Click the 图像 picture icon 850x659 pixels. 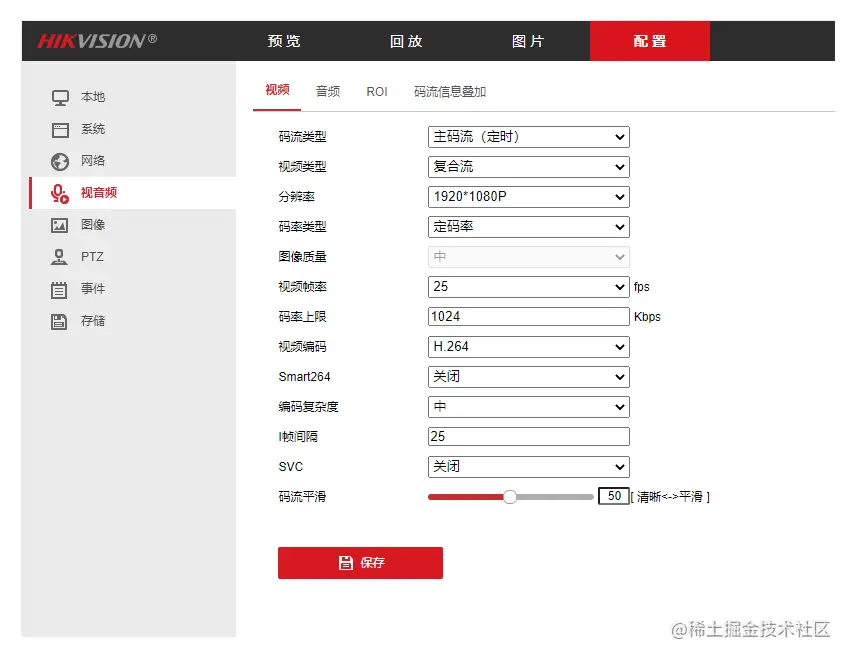click(60, 225)
